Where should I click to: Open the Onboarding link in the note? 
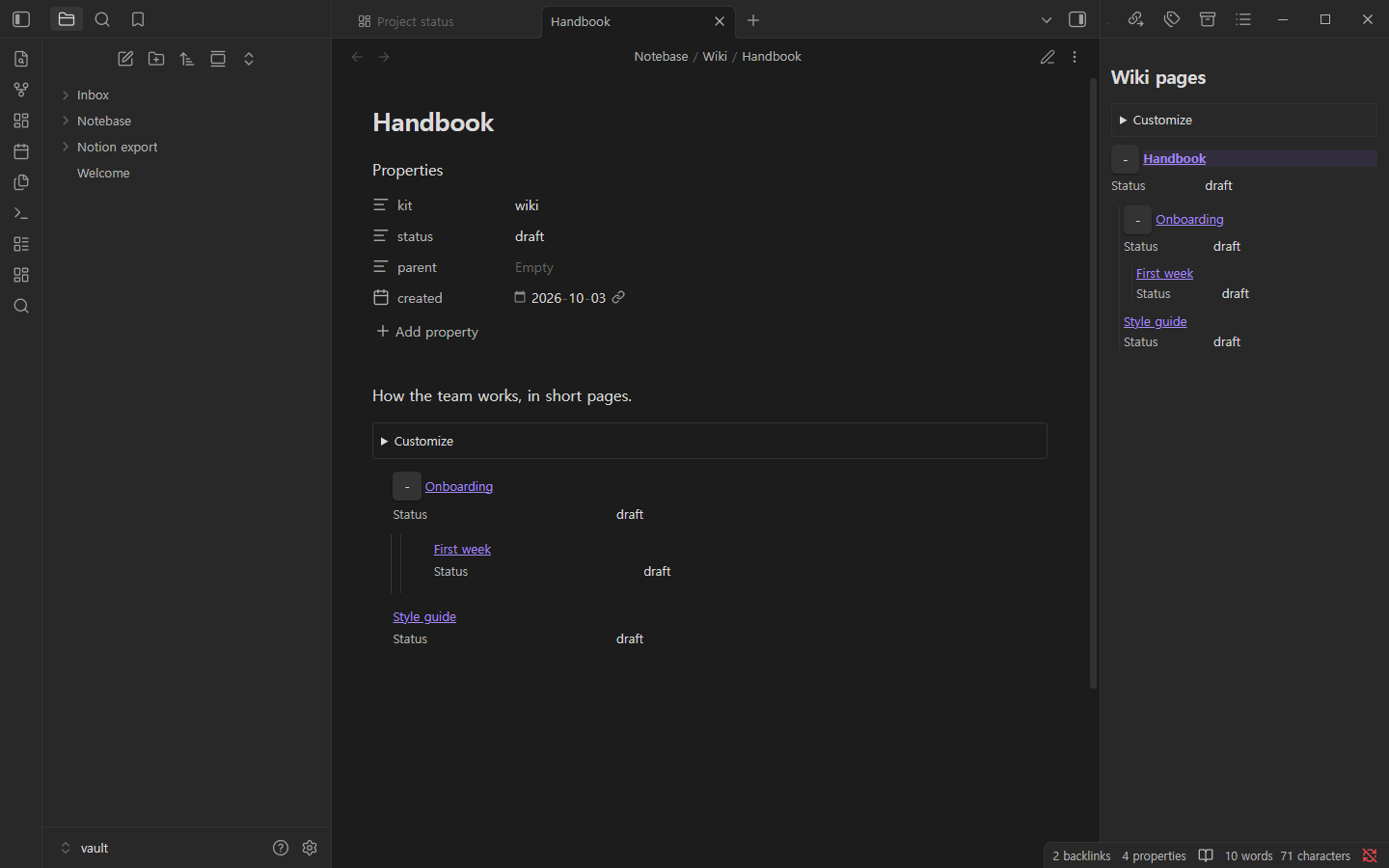(459, 486)
